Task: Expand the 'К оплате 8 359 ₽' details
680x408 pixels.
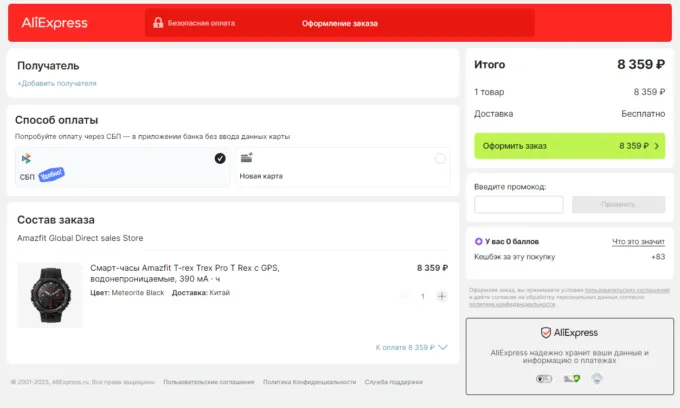Action: (411, 347)
